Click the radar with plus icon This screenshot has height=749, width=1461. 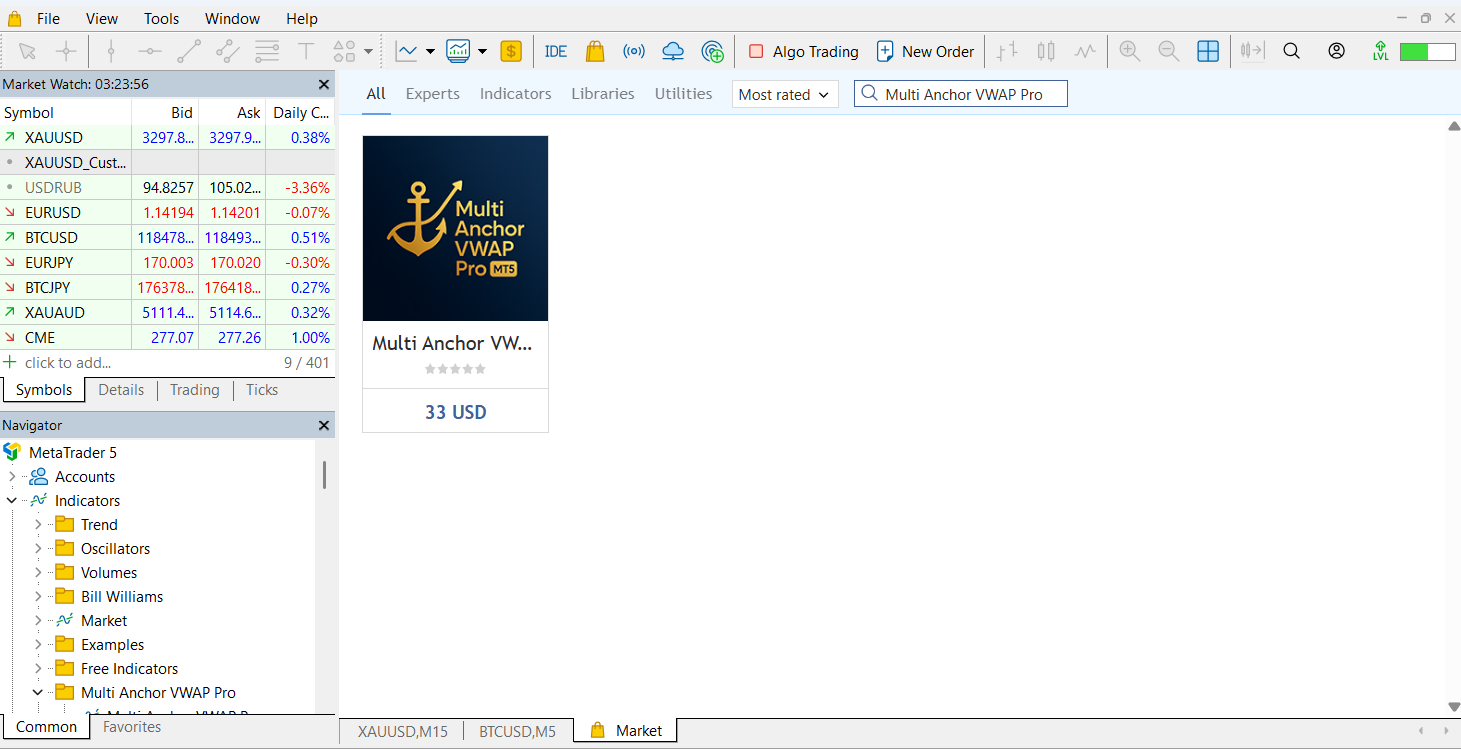pyautogui.click(x=713, y=51)
